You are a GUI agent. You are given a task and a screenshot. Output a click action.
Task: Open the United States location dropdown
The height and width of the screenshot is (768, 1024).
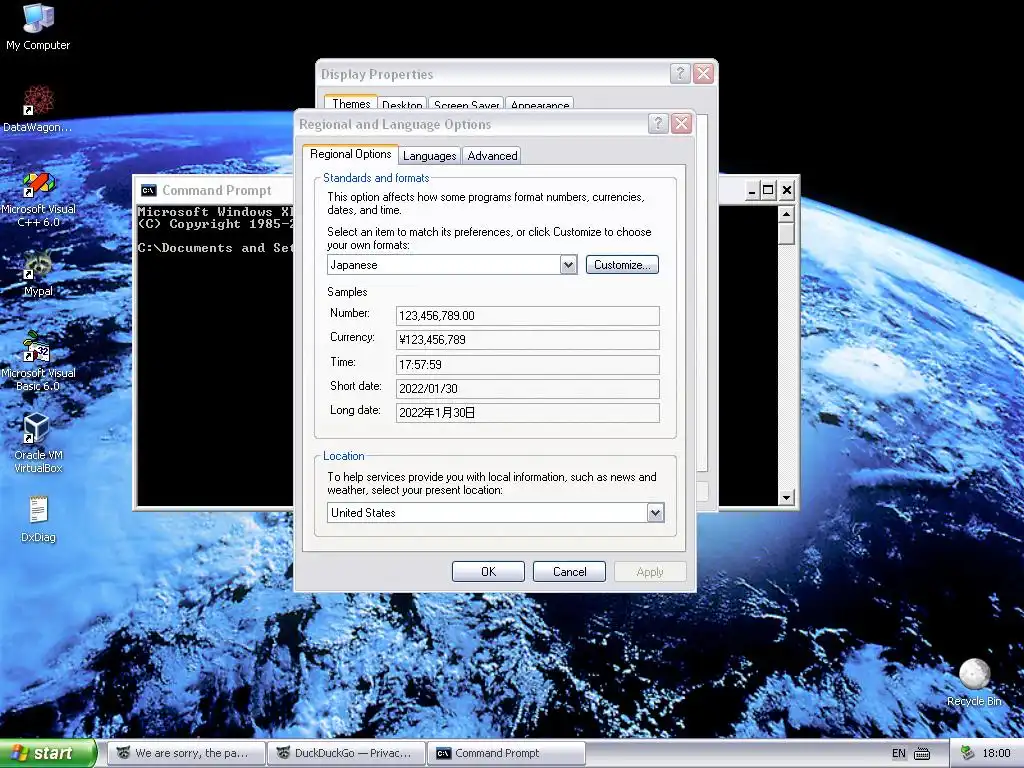tap(656, 513)
